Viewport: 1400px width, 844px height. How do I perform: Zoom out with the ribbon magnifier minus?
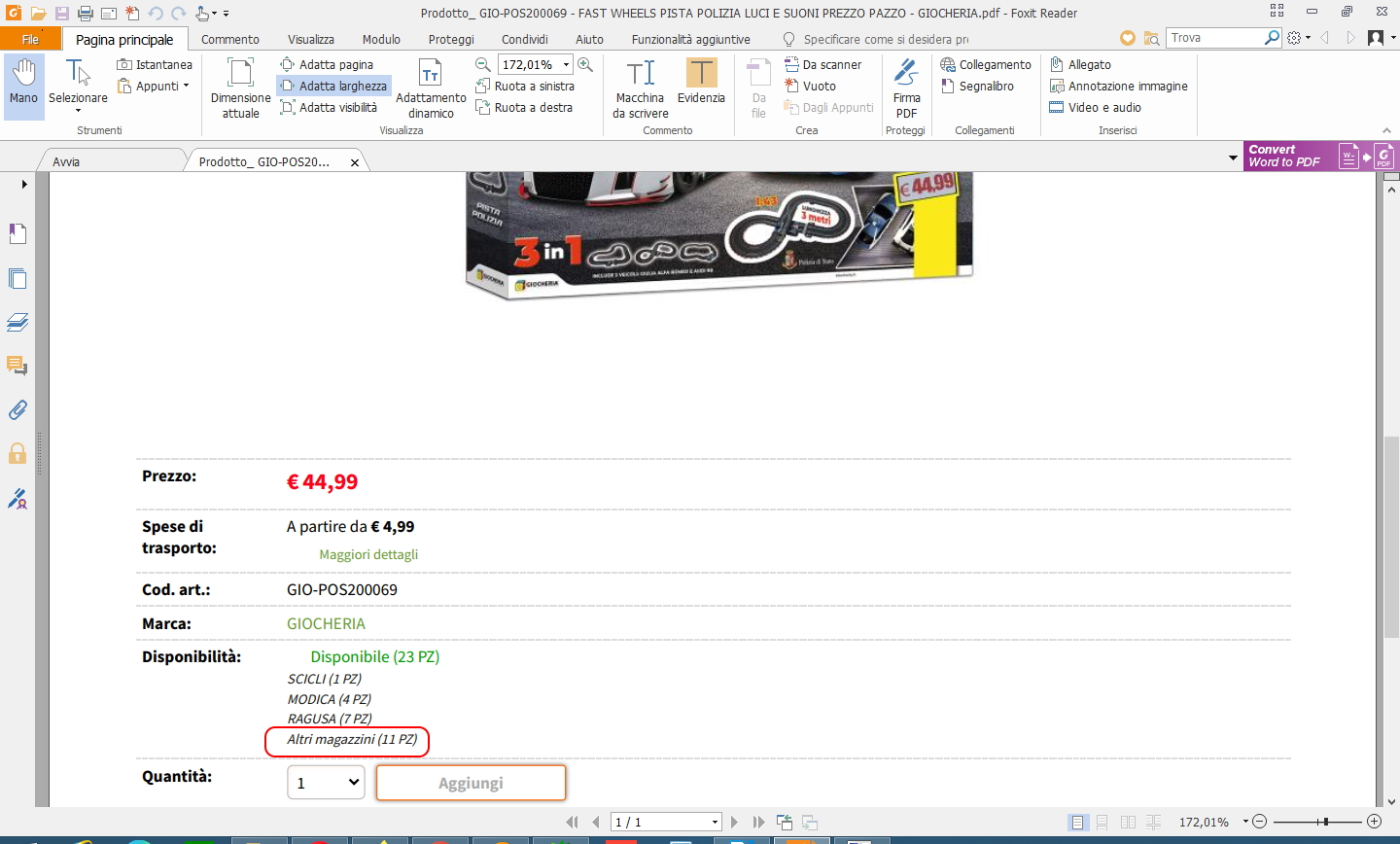pos(483,64)
